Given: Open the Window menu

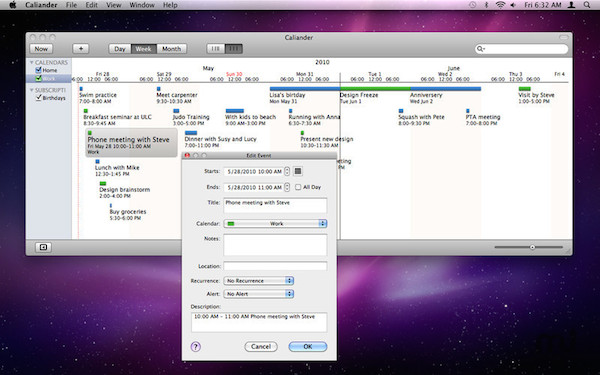Looking at the screenshot, I should coord(142,5).
